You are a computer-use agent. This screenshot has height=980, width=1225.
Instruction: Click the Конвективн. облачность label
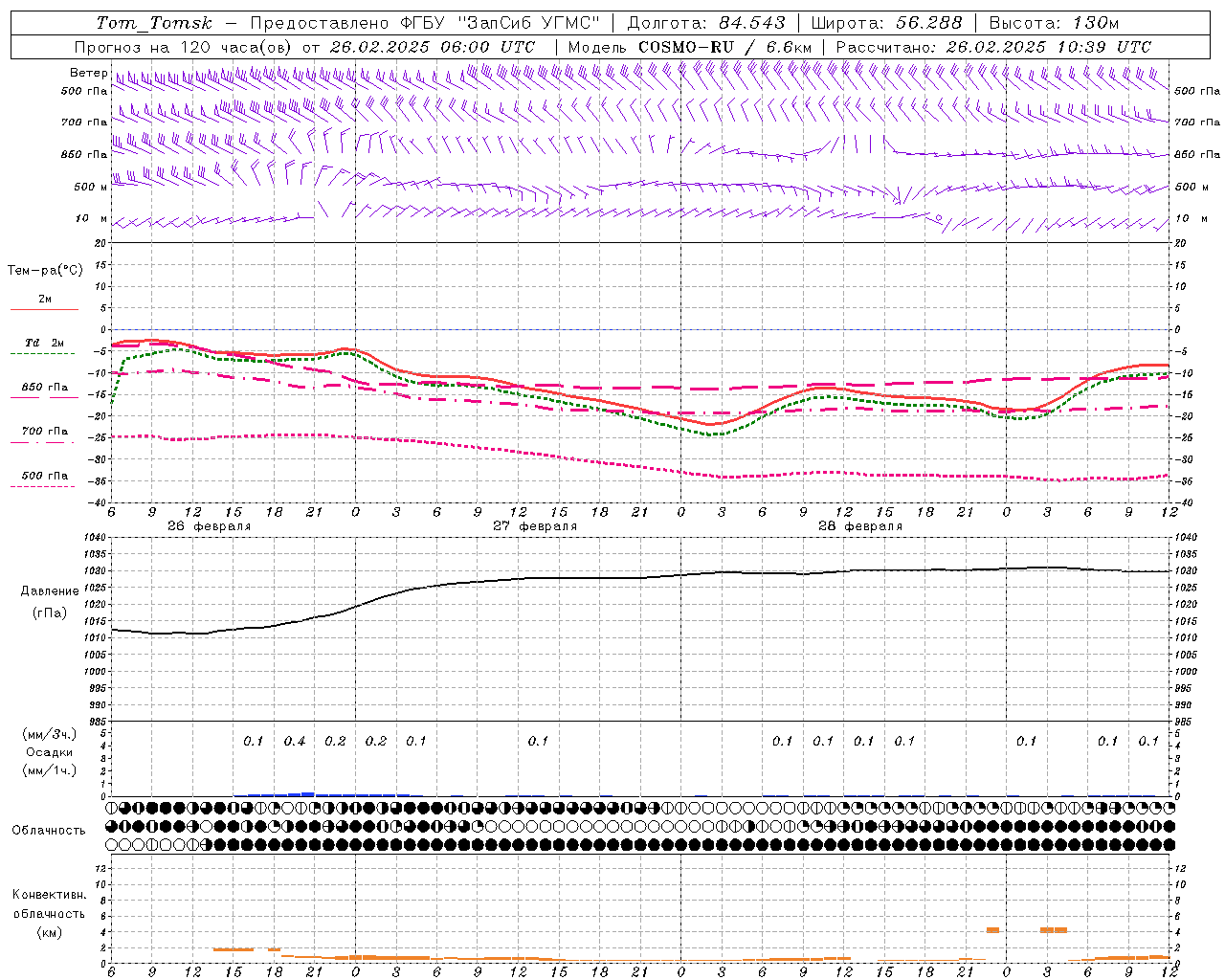click(x=49, y=904)
